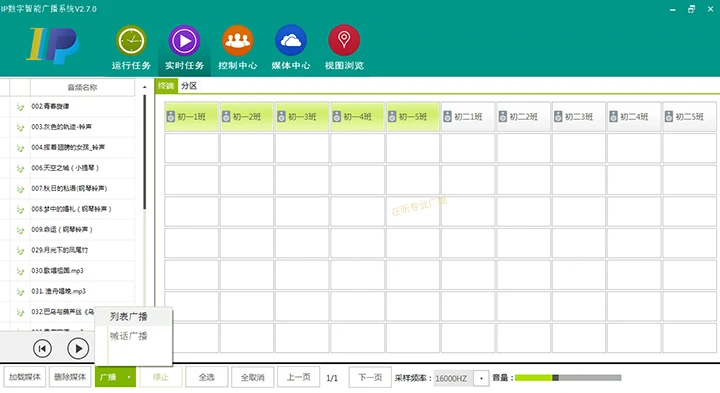Click speaker icon of 初二5班
This screenshot has width=720, height=393.
669,117
